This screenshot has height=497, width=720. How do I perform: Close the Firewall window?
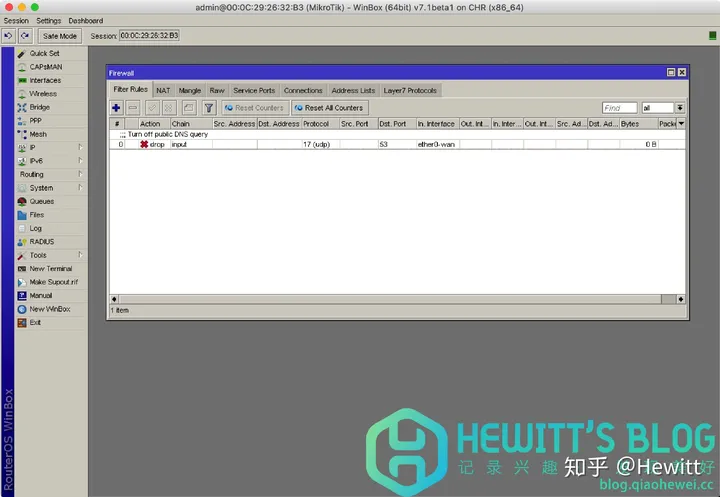[682, 73]
